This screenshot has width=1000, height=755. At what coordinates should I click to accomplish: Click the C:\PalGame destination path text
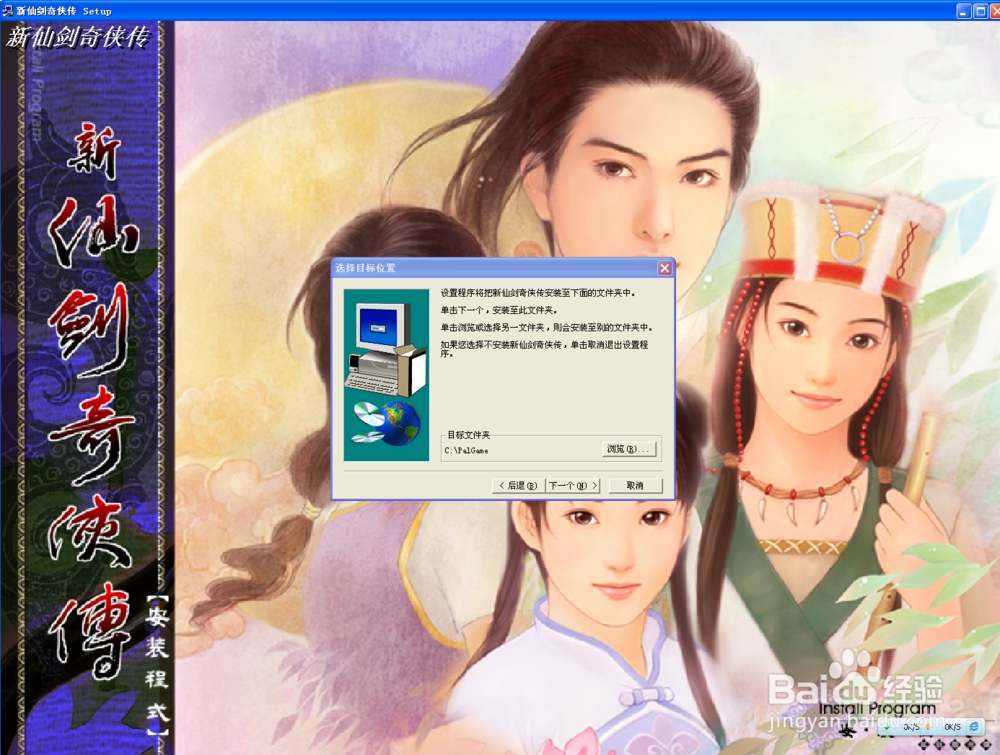click(x=466, y=450)
